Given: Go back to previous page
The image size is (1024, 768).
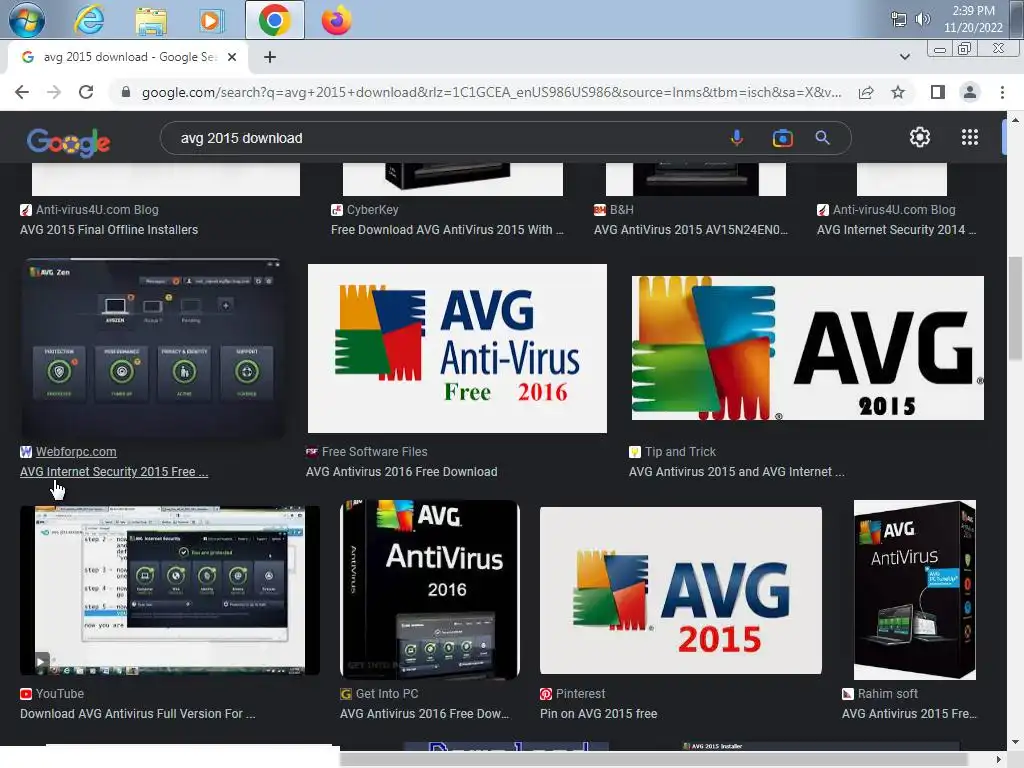Looking at the screenshot, I should 22,92.
